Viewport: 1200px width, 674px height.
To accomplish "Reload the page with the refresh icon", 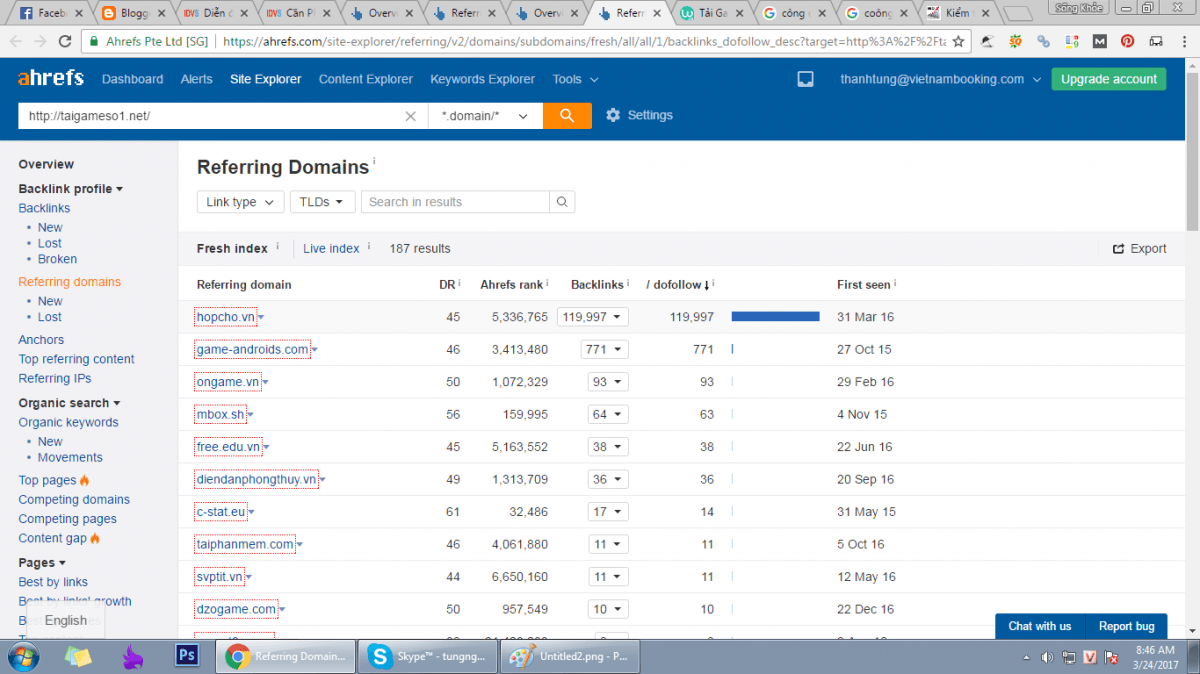I will (64, 42).
